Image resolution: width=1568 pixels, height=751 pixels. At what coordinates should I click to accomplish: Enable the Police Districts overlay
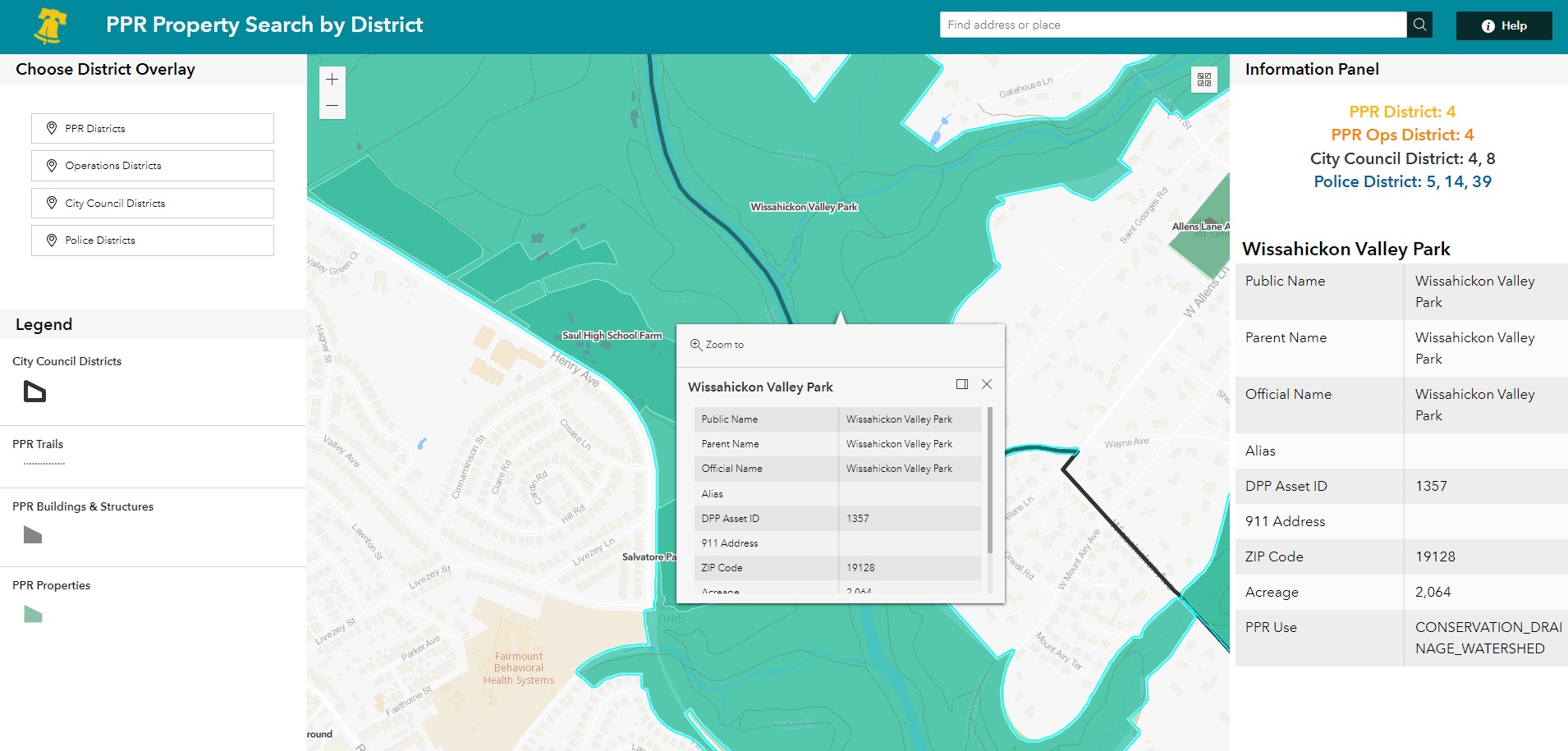pos(153,240)
